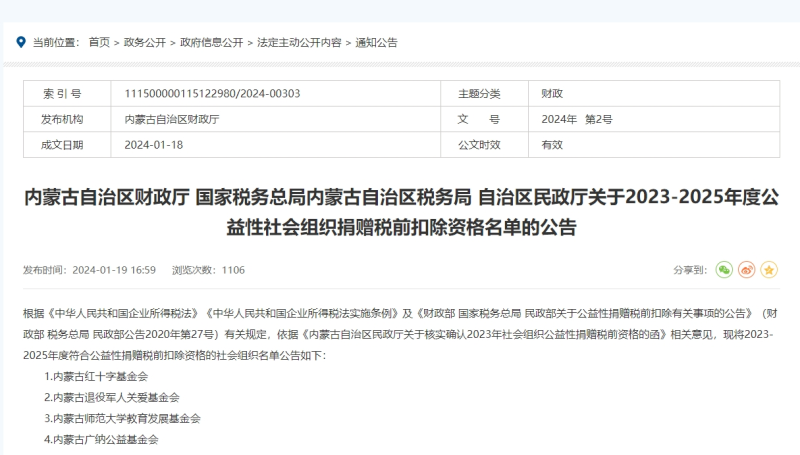Click the location pin icon before 当前位置

click(21, 43)
